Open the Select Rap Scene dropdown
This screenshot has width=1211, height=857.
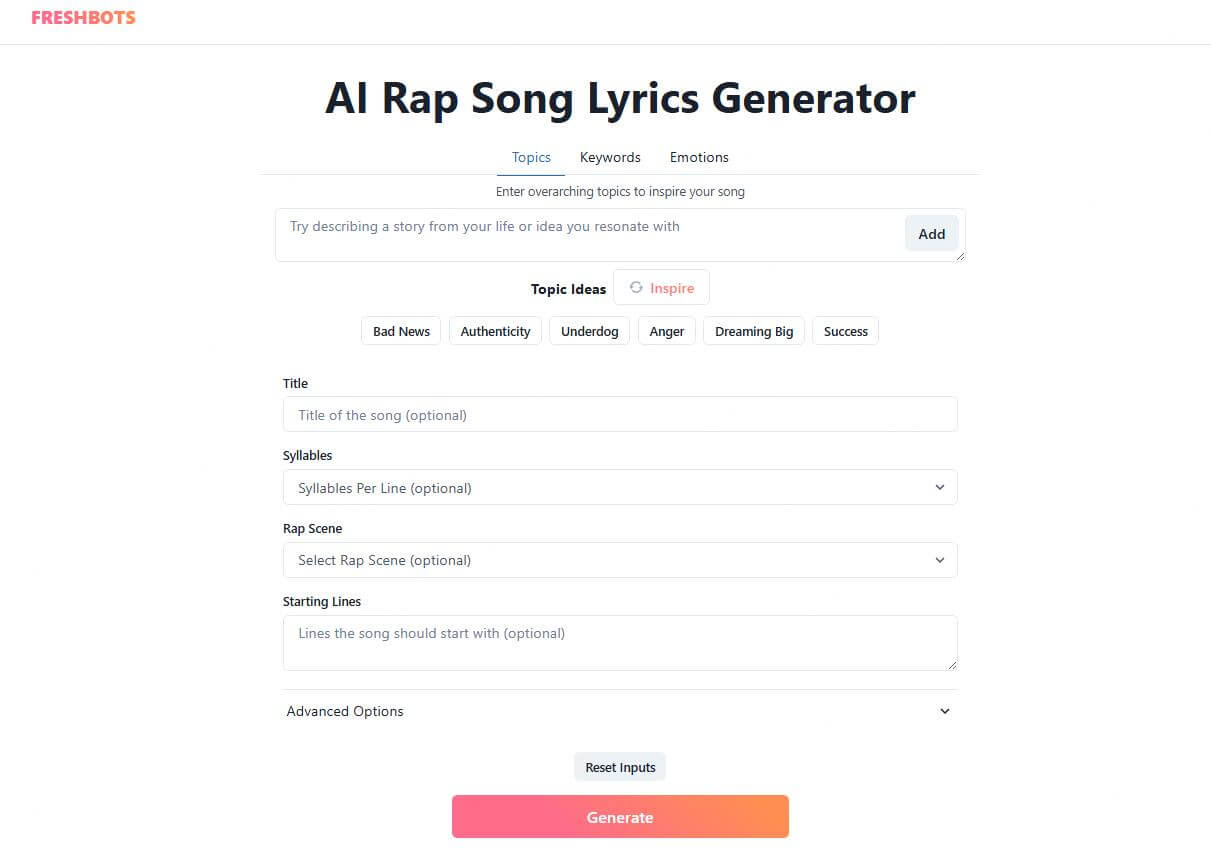[x=620, y=560]
